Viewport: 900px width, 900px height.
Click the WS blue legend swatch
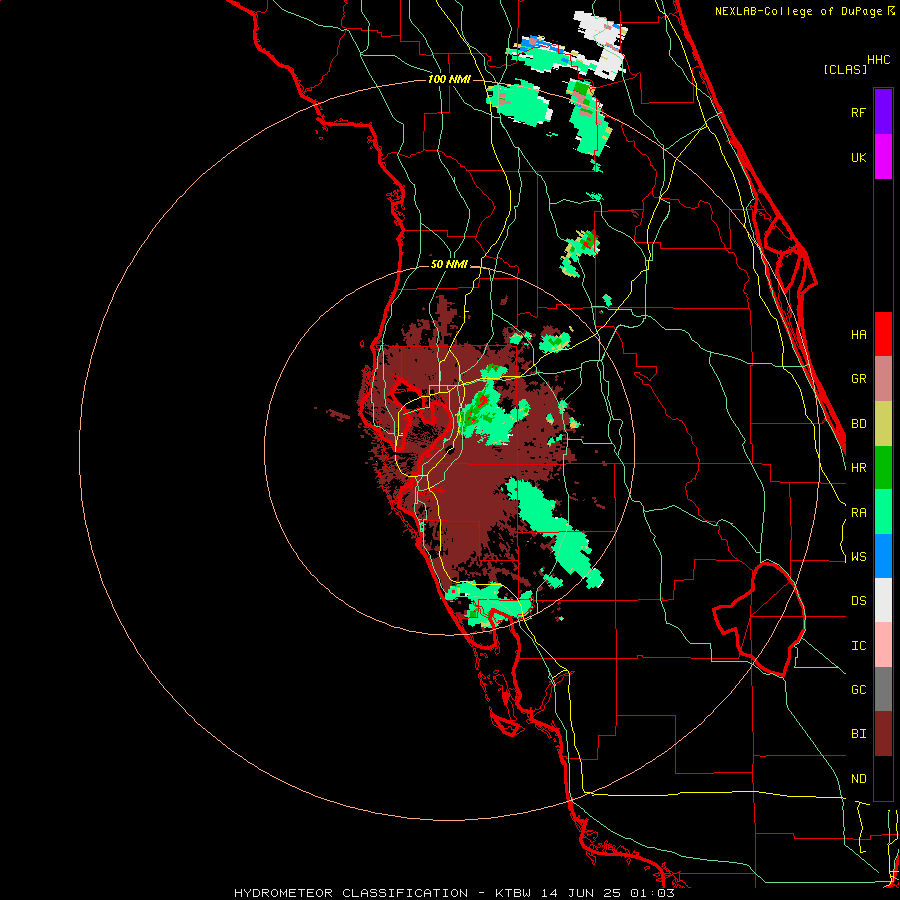pos(883,556)
